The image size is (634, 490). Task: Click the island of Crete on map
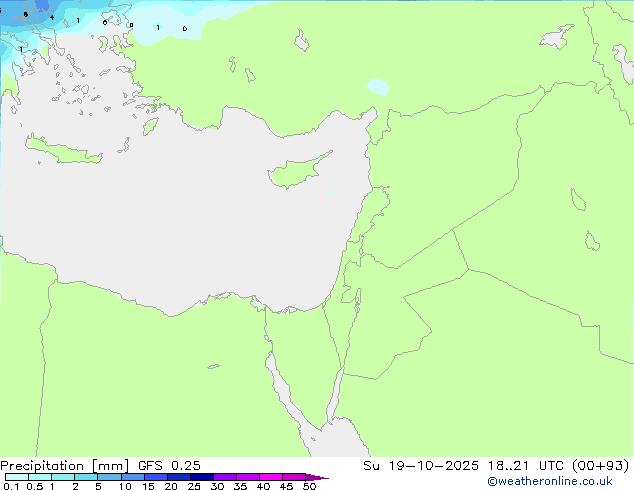(x=63, y=150)
